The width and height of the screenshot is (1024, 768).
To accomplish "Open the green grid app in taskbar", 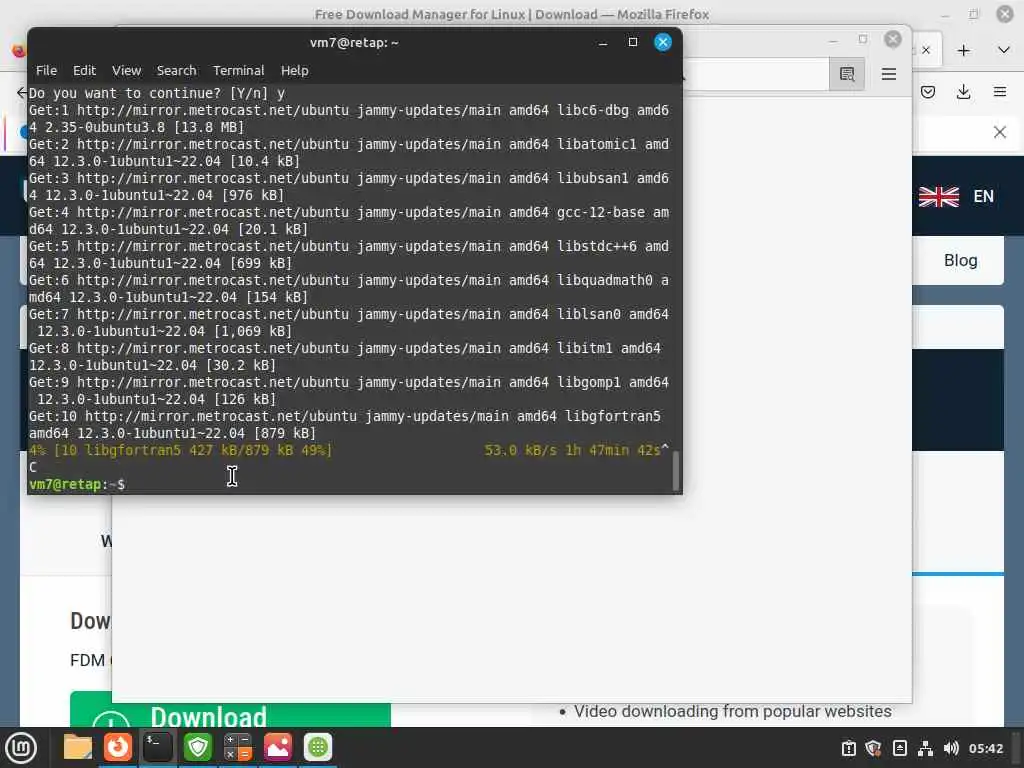I will [318, 747].
